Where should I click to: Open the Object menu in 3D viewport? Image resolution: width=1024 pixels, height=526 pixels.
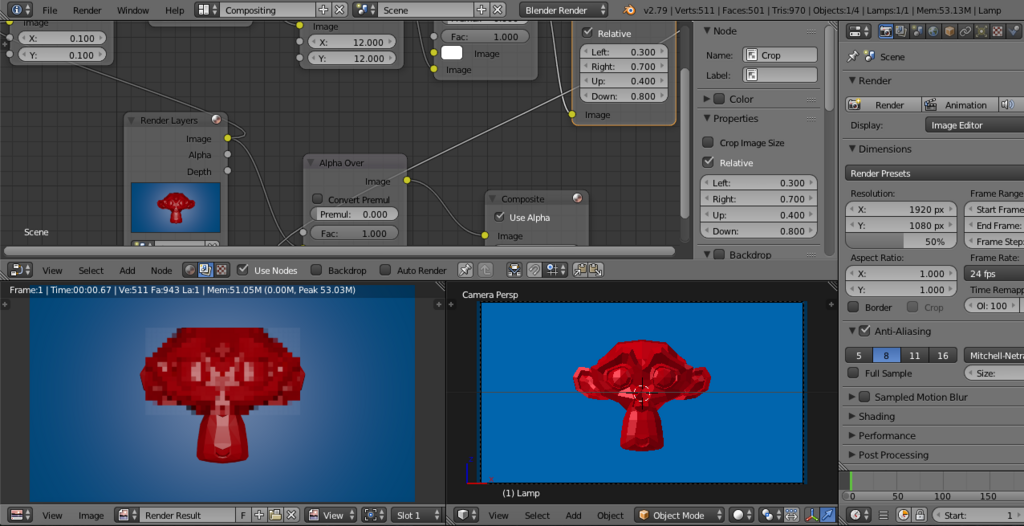point(611,515)
